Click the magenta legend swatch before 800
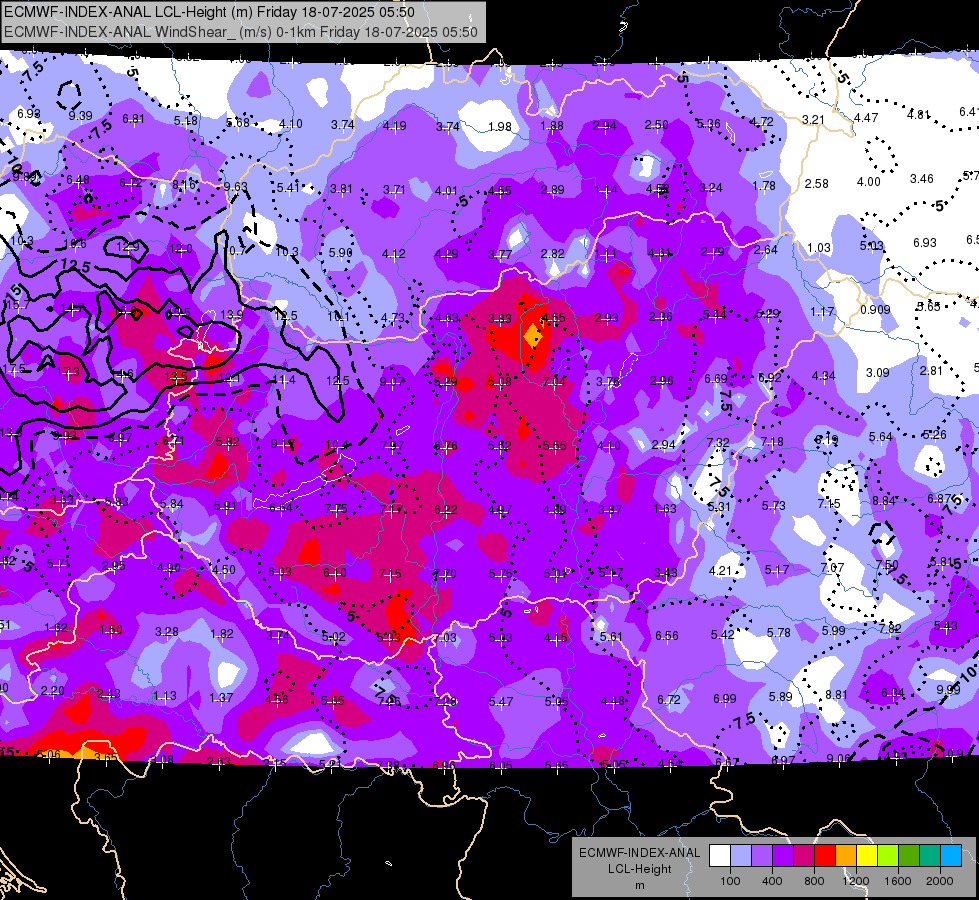This screenshot has height=900, width=979. pos(804,856)
